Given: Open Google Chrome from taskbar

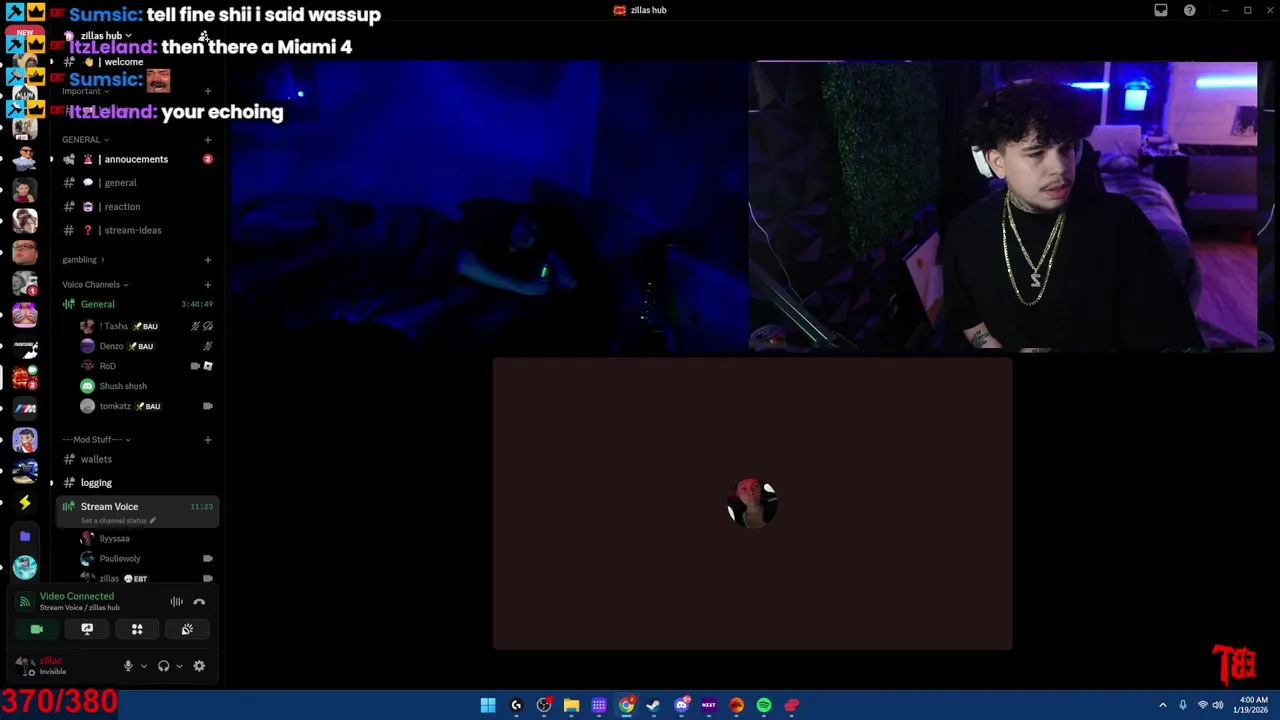Looking at the screenshot, I should (626, 705).
